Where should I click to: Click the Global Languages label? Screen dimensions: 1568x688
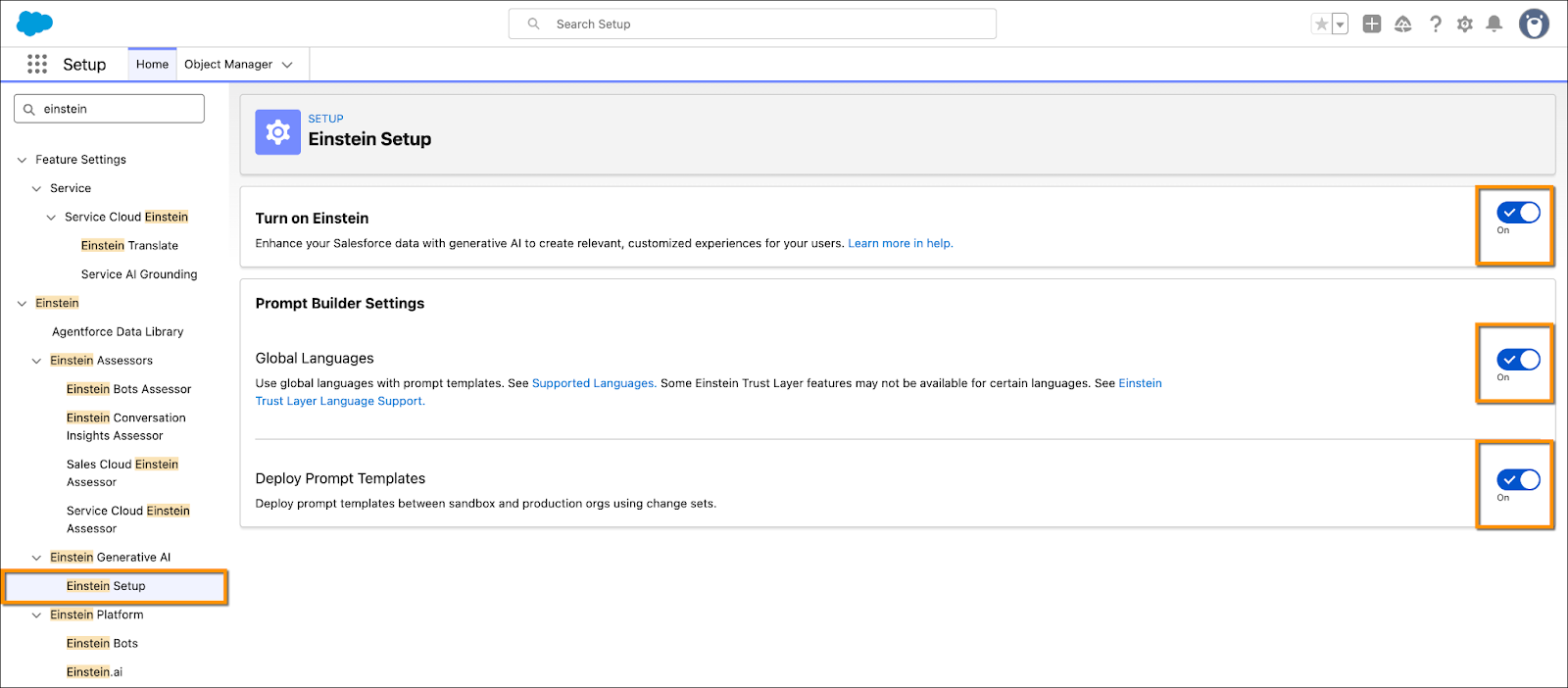point(315,359)
